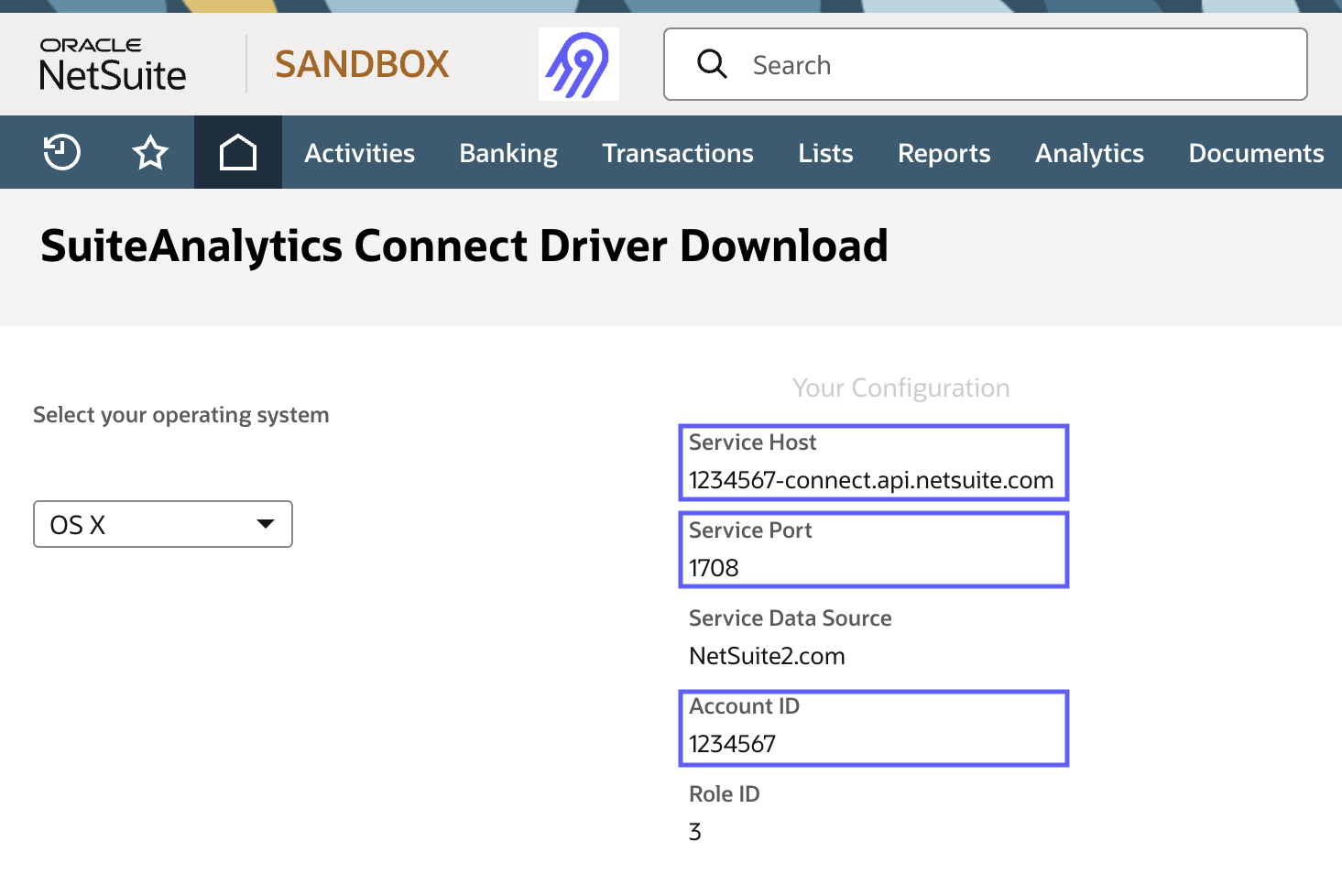The height and width of the screenshot is (896, 1342).
Task: Click inside the Search field
Action: point(916,64)
